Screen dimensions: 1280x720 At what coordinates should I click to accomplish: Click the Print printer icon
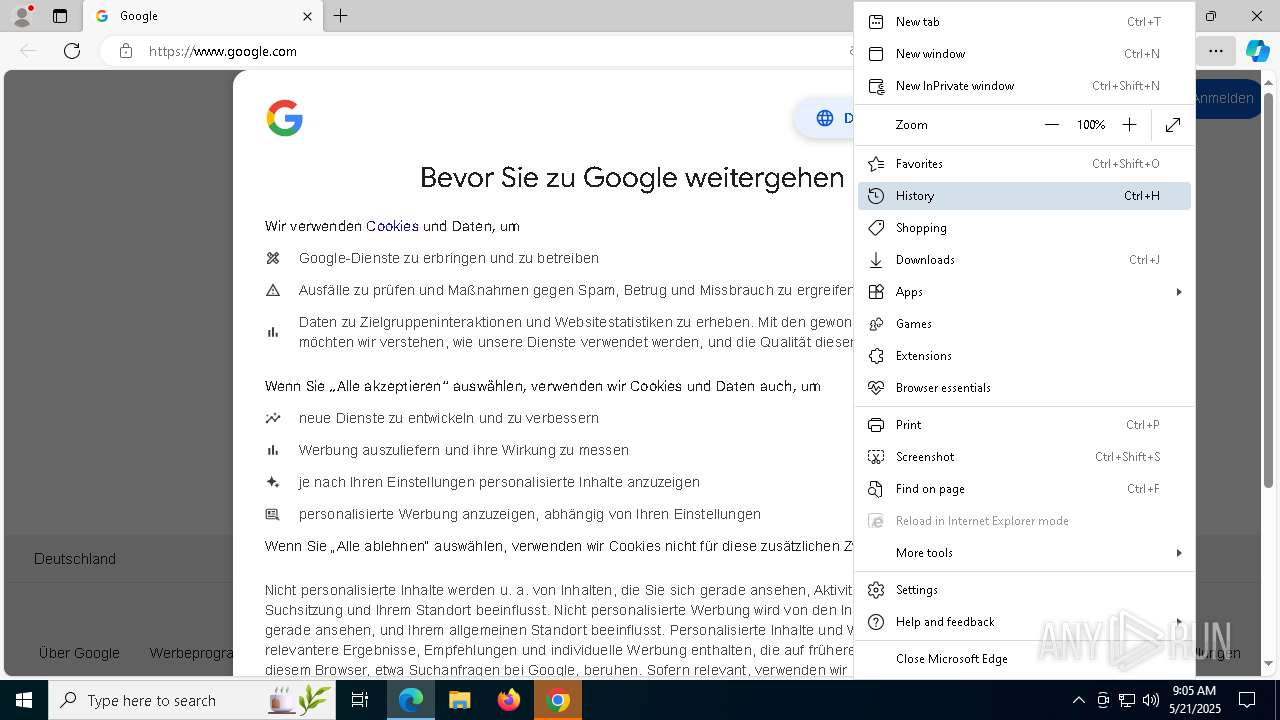click(876, 425)
